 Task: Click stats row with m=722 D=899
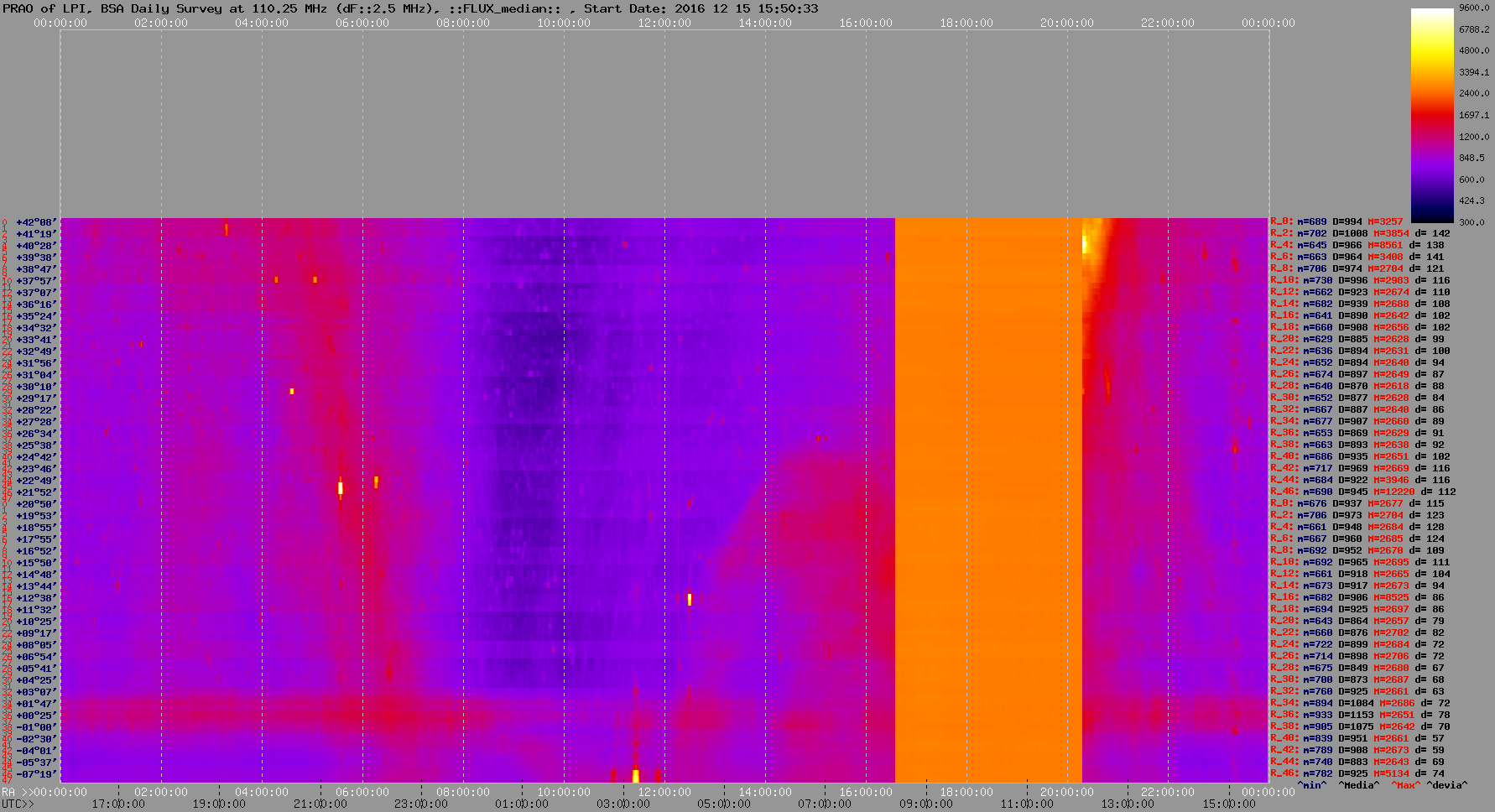pyautogui.click(x=1357, y=645)
